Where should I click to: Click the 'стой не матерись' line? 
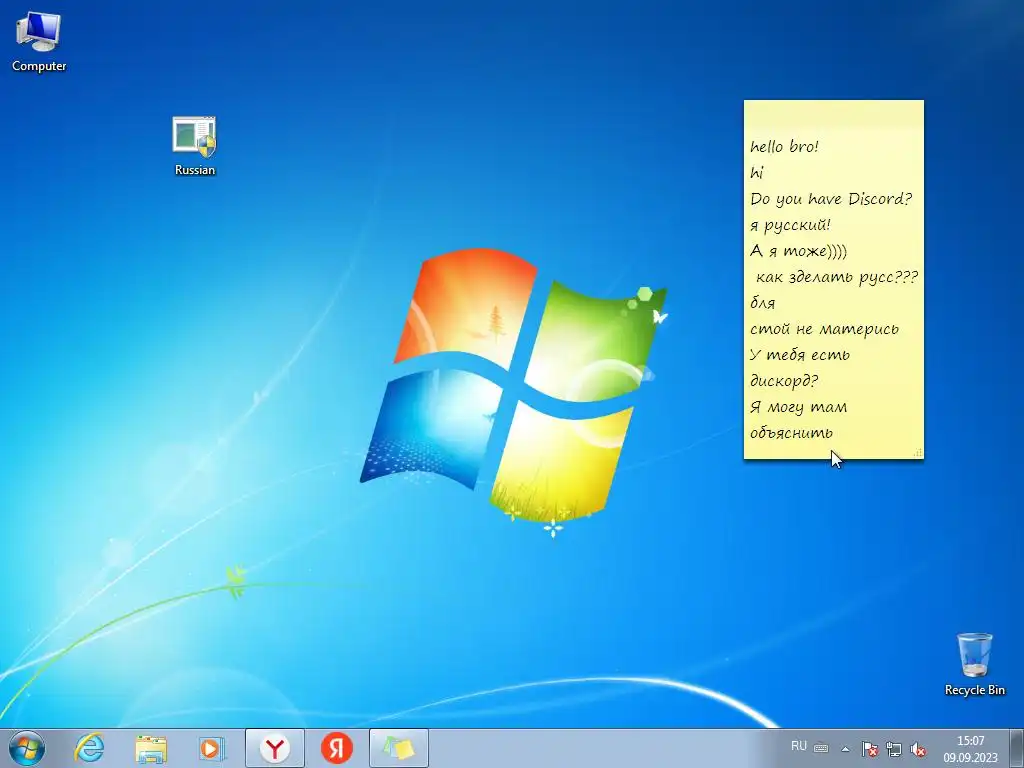(824, 328)
